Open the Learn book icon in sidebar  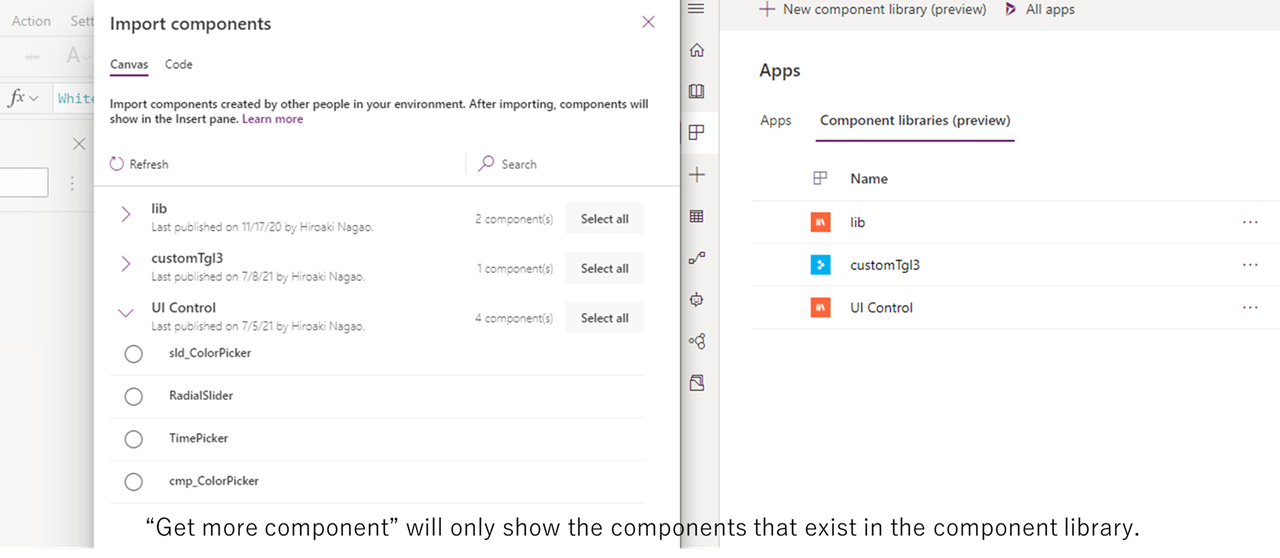coord(697,91)
